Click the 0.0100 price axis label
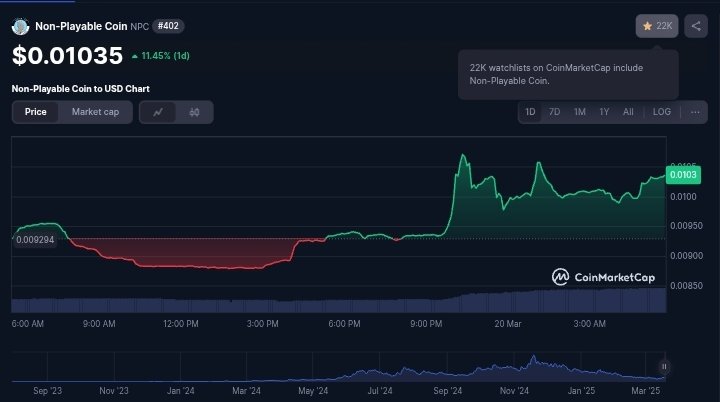The height and width of the screenshot is (402, 720). click(x=683, y=197)
